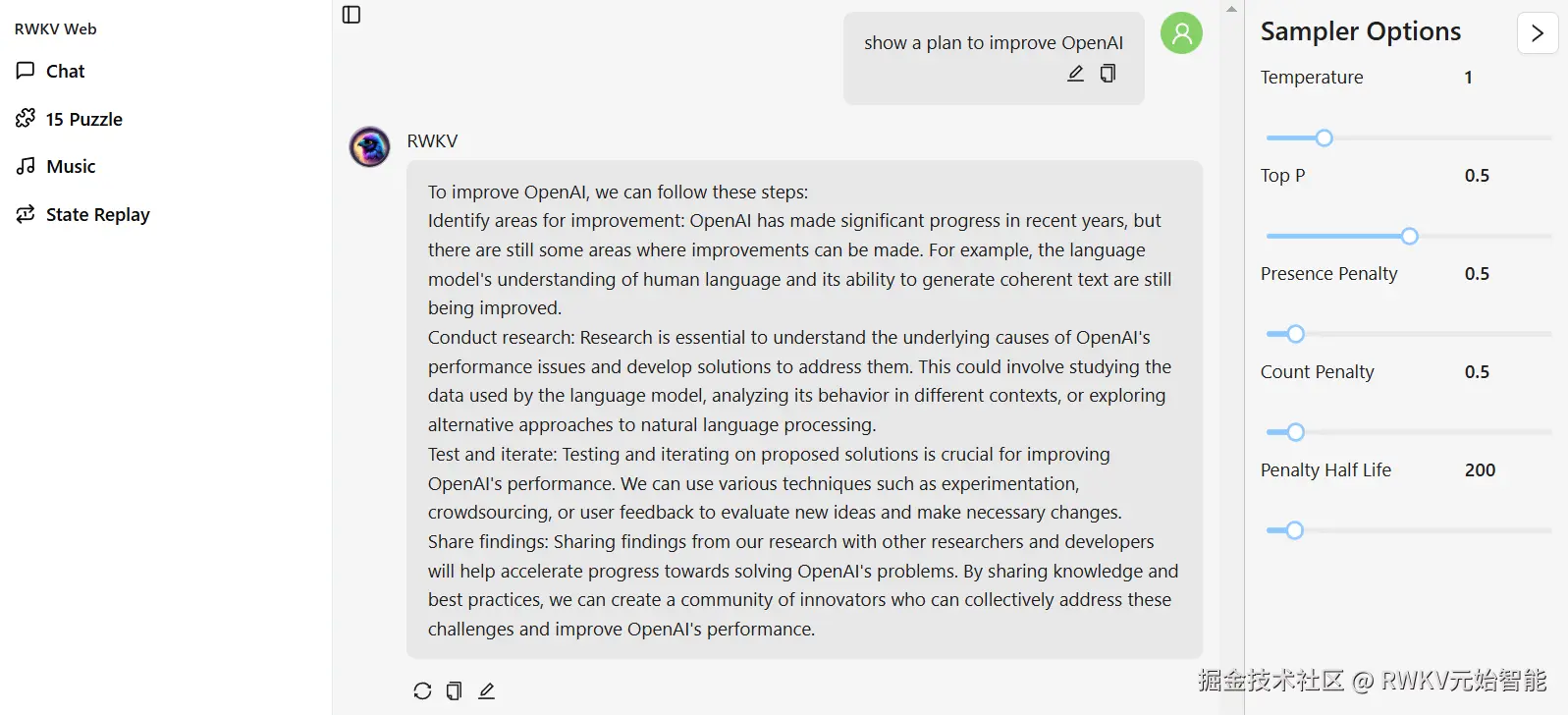Collapse the left sidebar panel
This screenshot has width=1568, height=715.
(351, 15)
